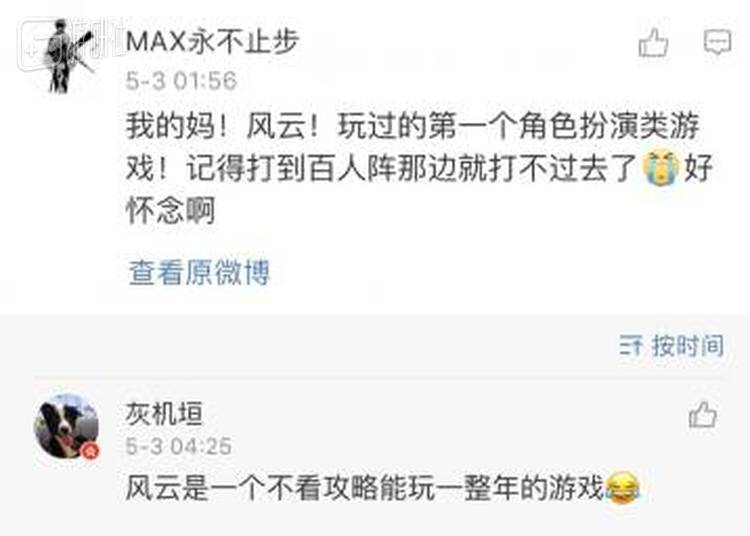
Task: Tap the crying emoji in the top comment
Action: [661, 168]
